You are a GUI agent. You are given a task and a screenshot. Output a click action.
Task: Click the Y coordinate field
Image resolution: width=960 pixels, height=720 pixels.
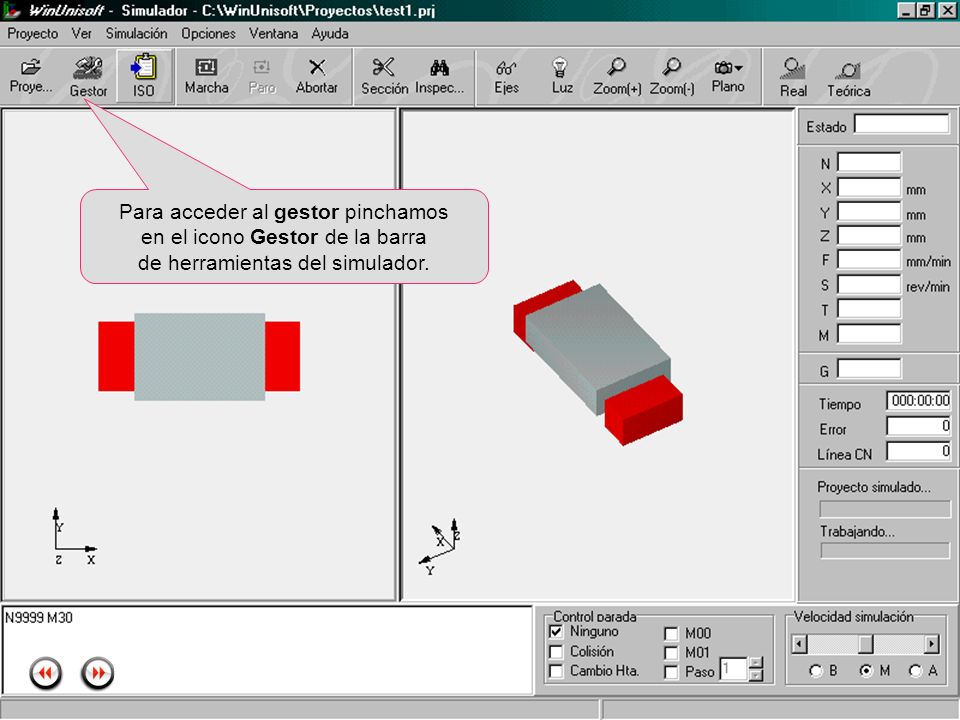click(x=869, y=212)
